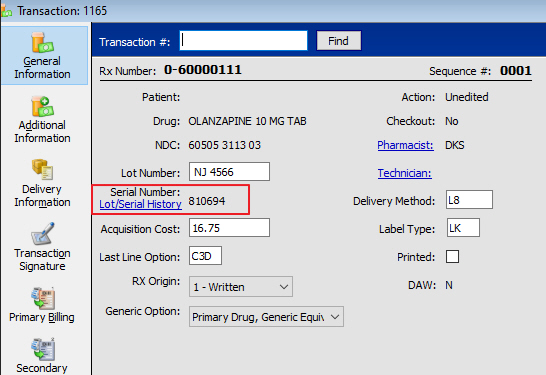Toggle the Printed checkbox

click(x=452, y=257)
